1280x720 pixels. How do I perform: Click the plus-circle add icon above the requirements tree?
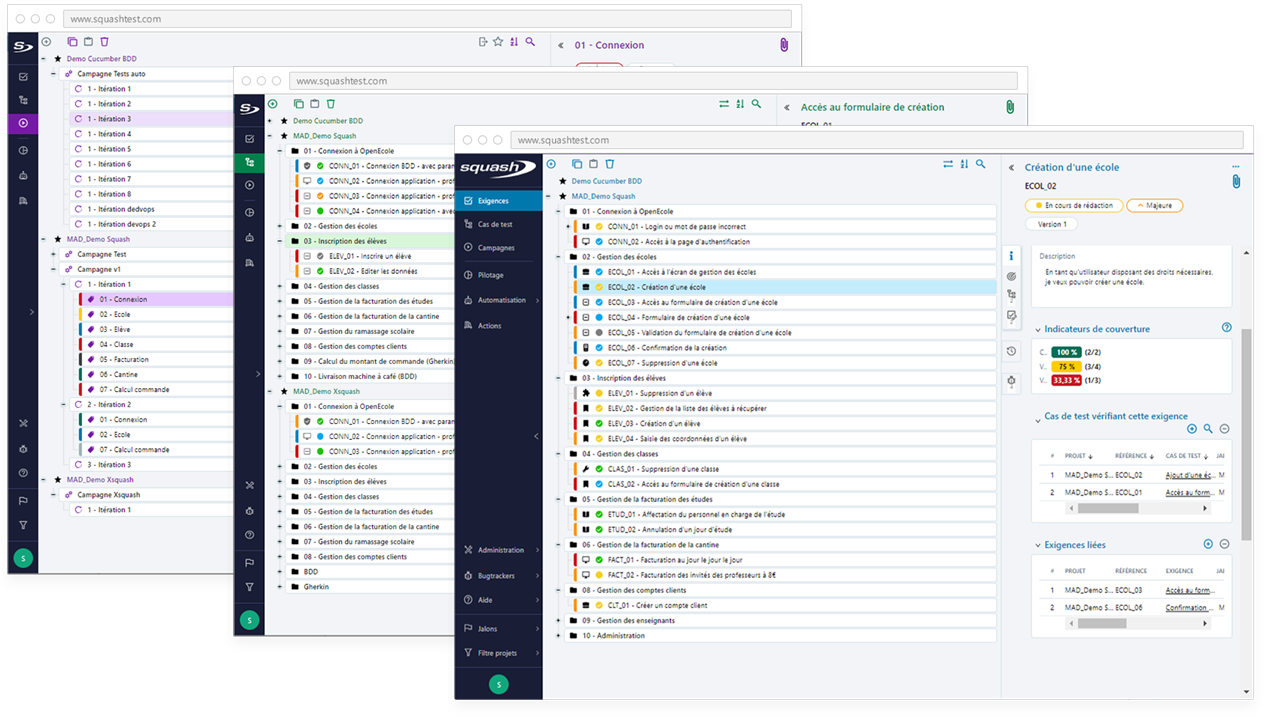551,164
